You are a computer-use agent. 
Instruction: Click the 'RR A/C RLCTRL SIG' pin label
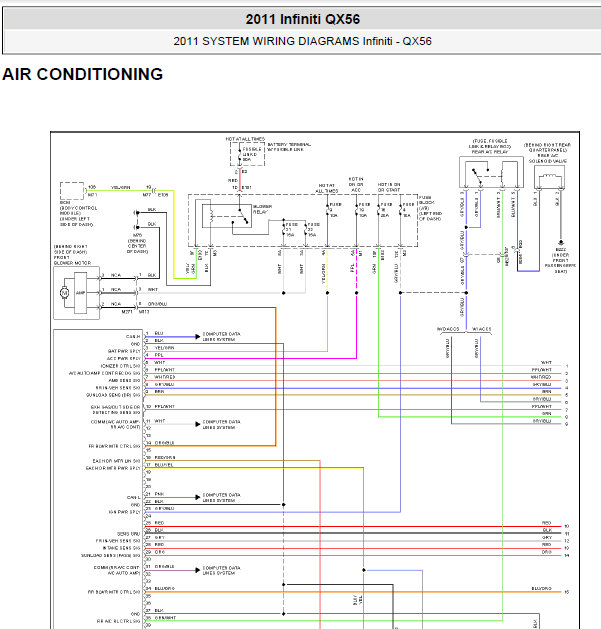[x=118, y=621]
